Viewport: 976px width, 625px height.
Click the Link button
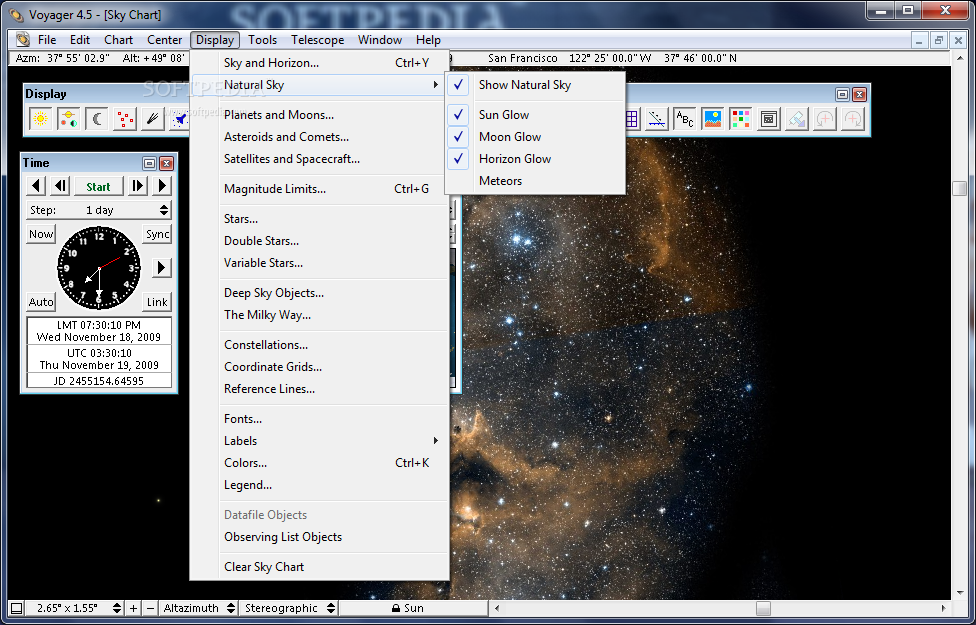click(157, 302)
